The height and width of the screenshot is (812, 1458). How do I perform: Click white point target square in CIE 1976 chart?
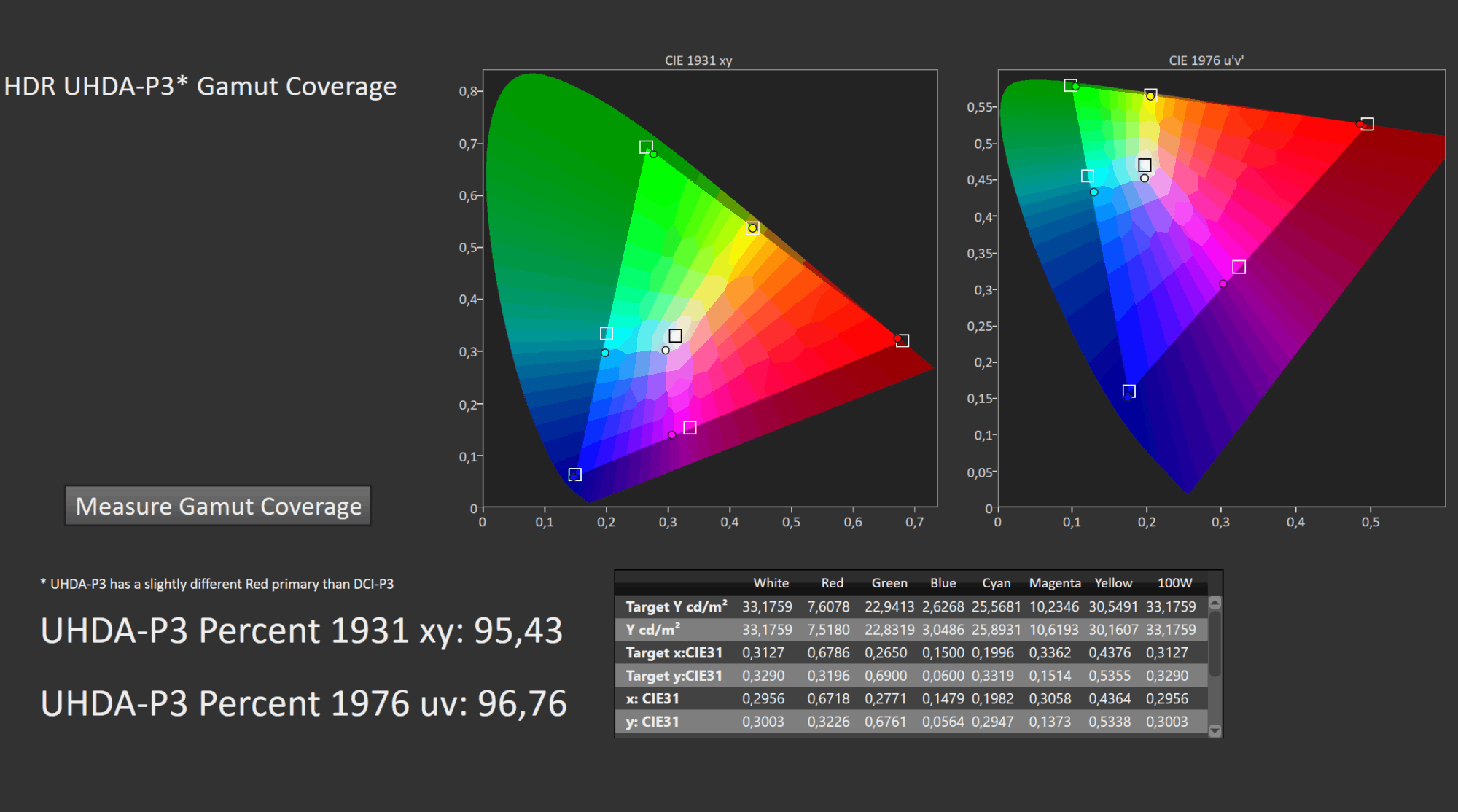pos(1145,165)
